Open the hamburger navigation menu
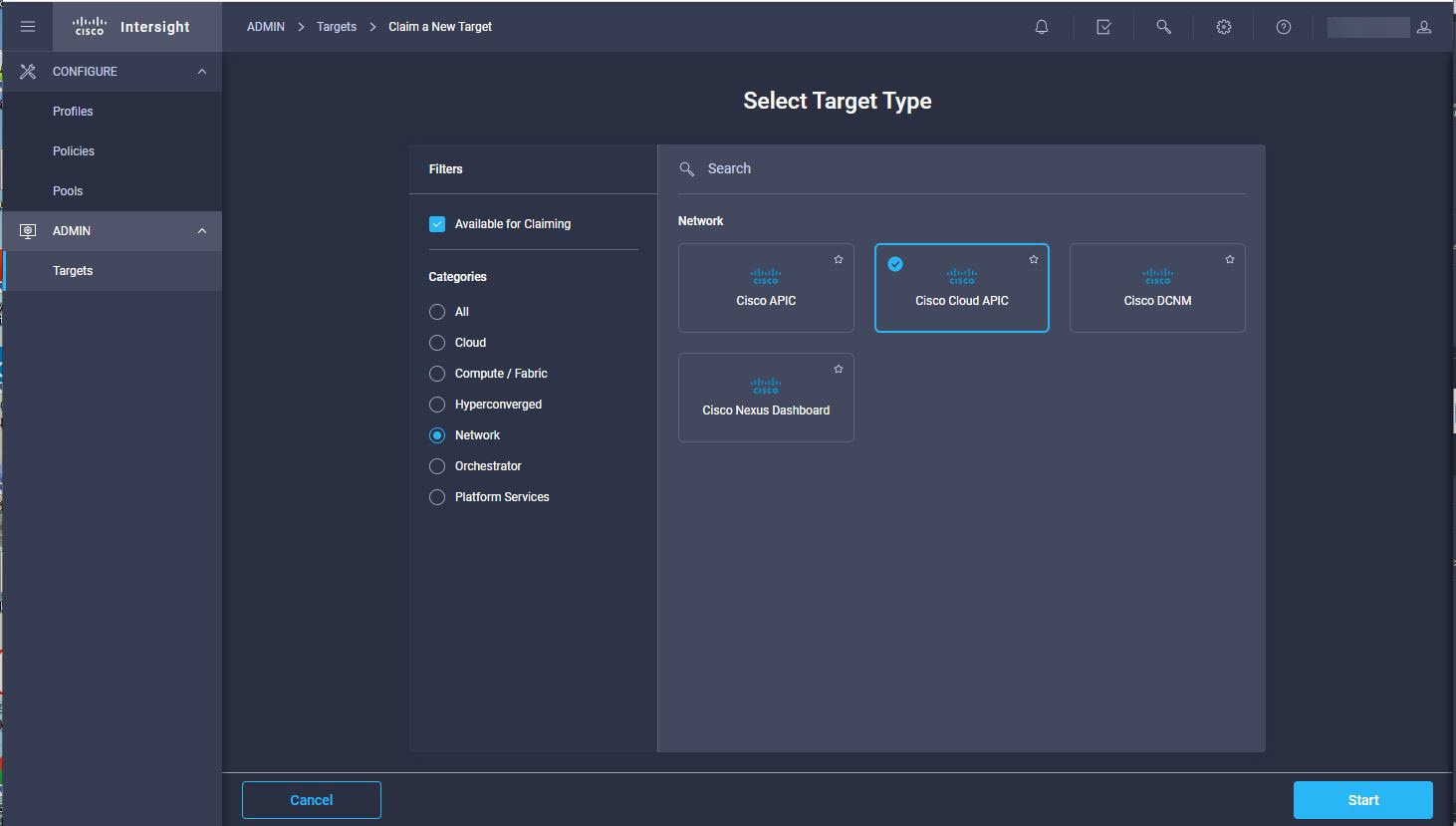 pyautogui.click(x=28, y=27)
